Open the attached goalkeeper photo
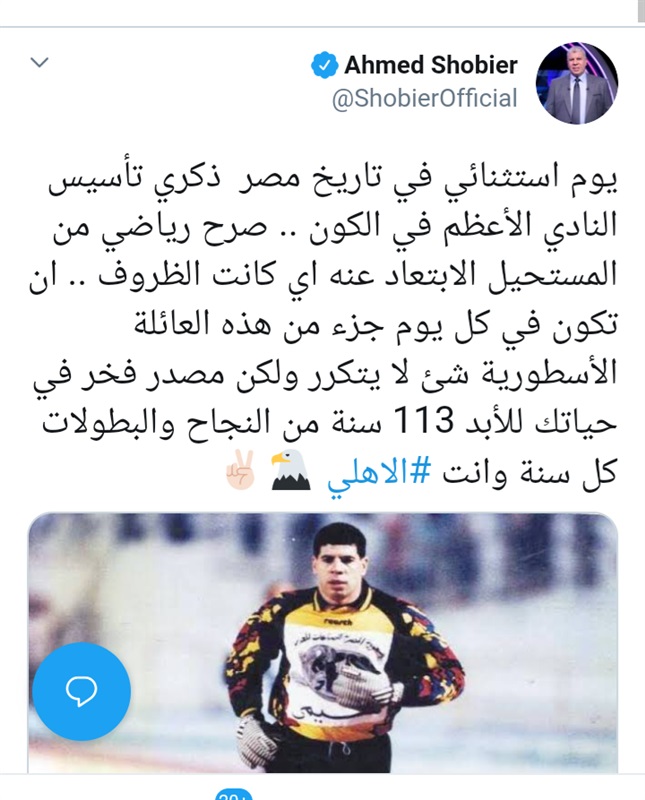The width and height of the screenshot is (645, 800). coord(322,642)
